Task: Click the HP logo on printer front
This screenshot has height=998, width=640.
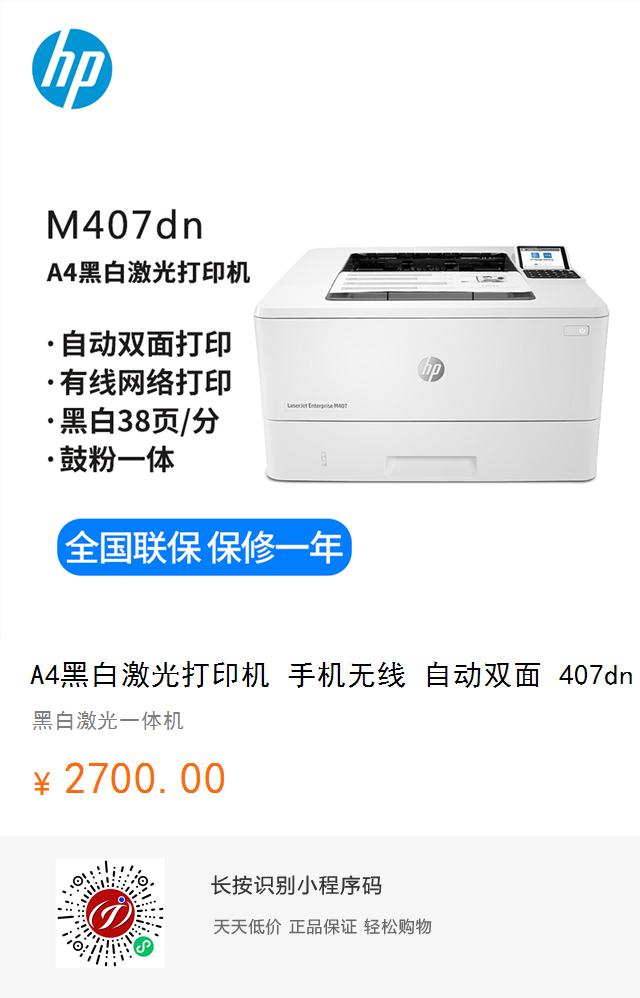Action: 431,369
